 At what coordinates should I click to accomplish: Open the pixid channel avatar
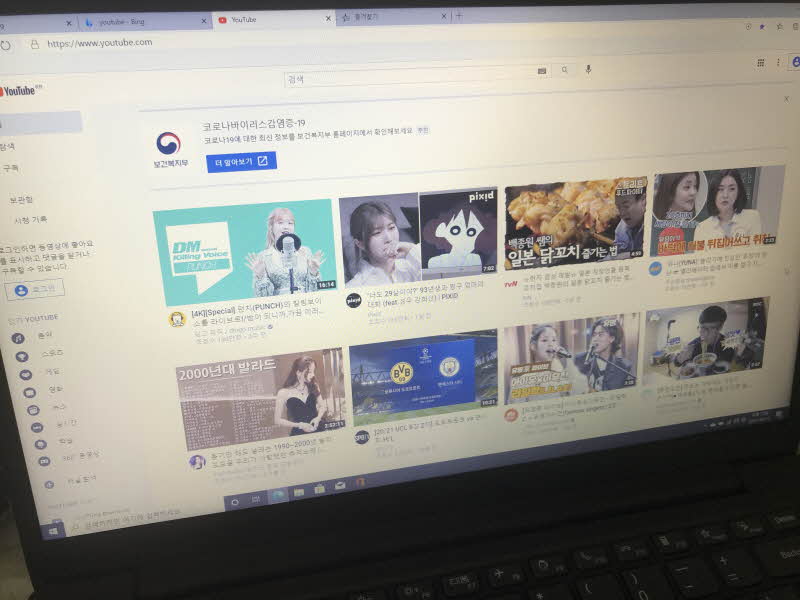(354, 301)
